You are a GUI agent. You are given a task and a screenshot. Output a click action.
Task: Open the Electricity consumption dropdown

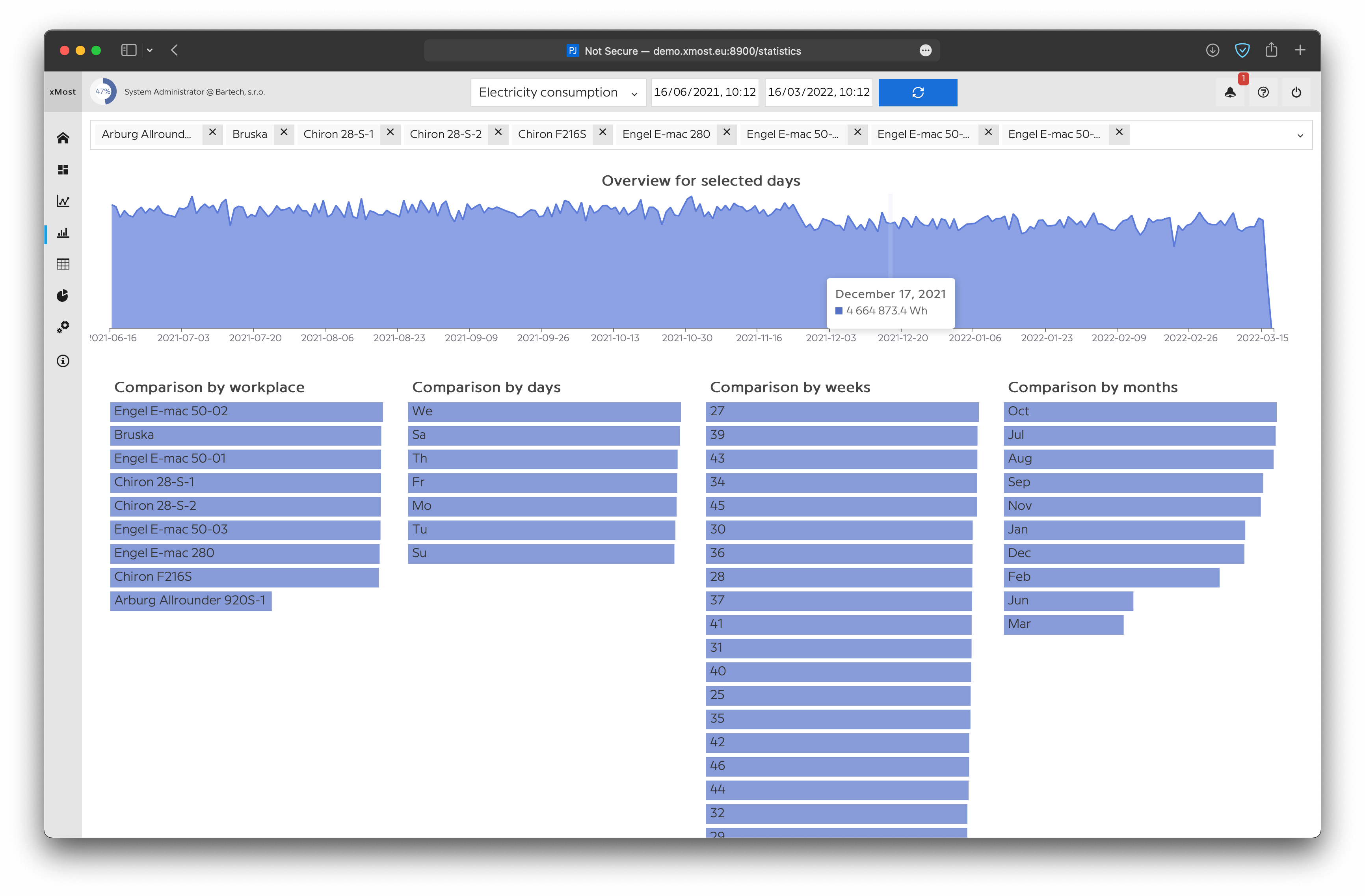click(558, 92)
